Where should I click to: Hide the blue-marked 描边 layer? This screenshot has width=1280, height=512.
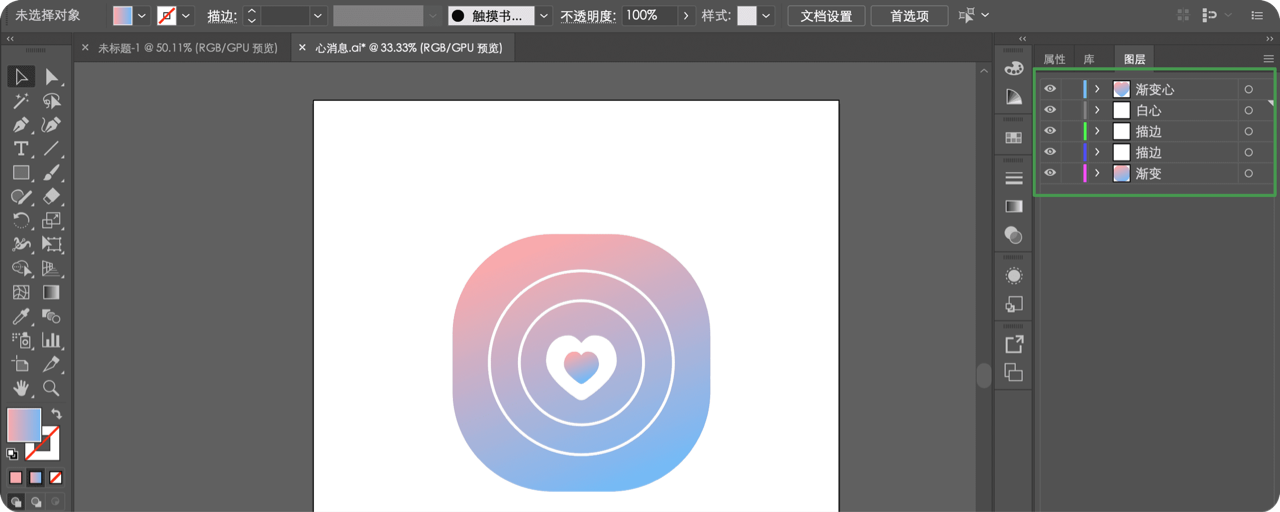[1050, 152]
